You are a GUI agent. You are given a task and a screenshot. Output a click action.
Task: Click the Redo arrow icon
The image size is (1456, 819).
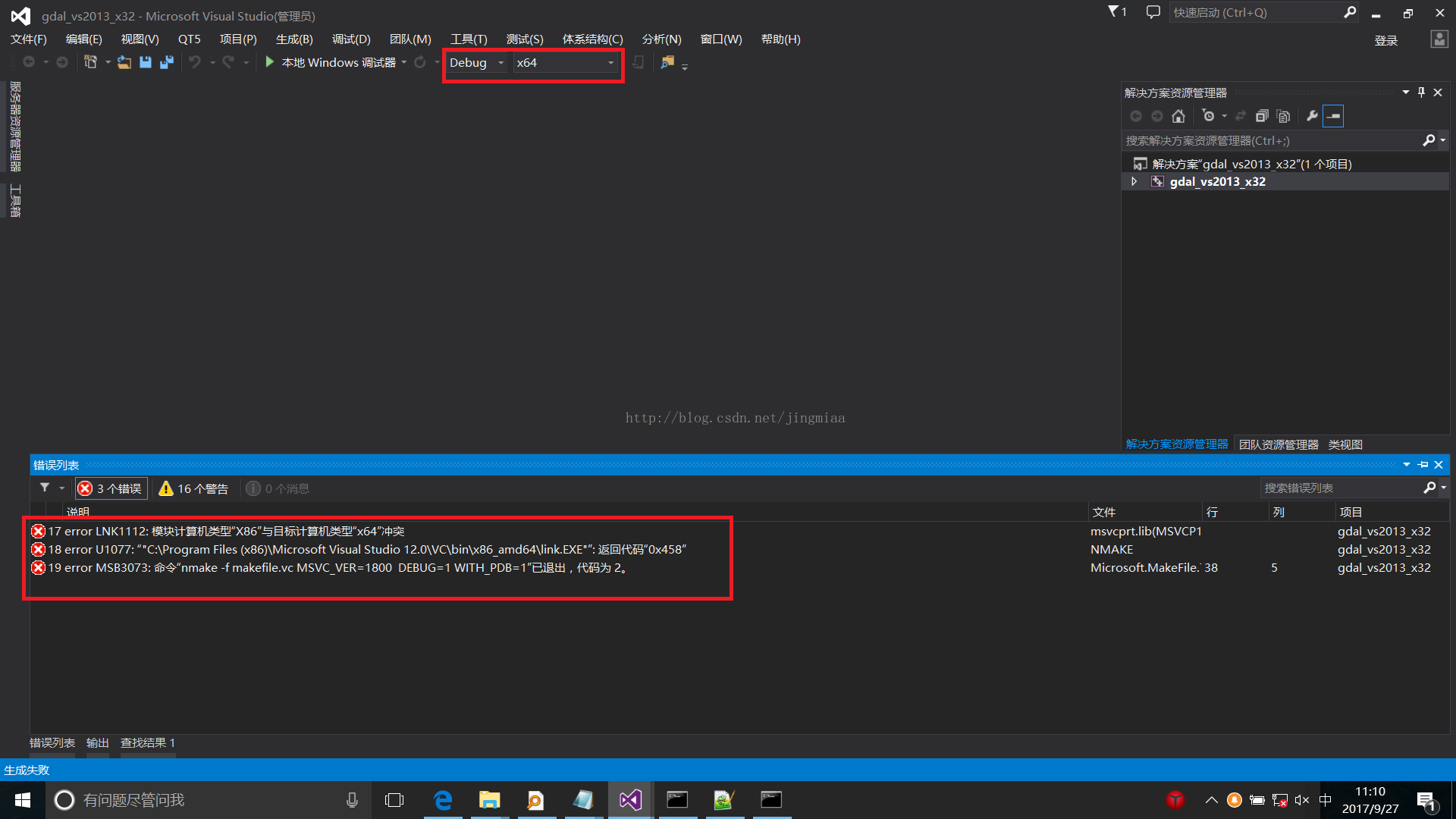(x=228, y=62)
